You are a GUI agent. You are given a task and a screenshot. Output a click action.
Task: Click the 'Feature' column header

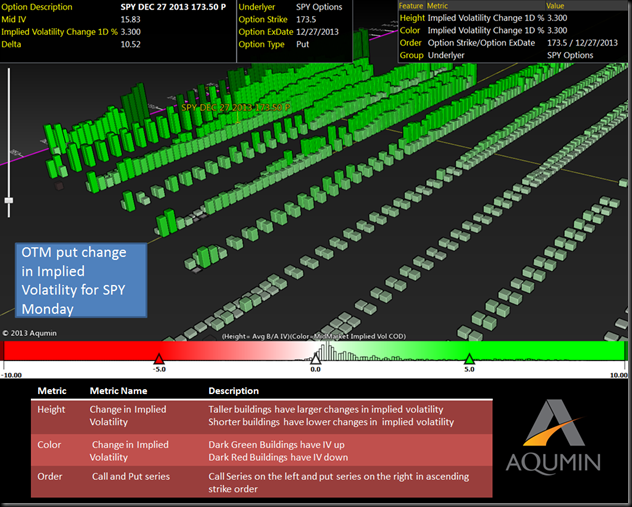click(411, 6)
